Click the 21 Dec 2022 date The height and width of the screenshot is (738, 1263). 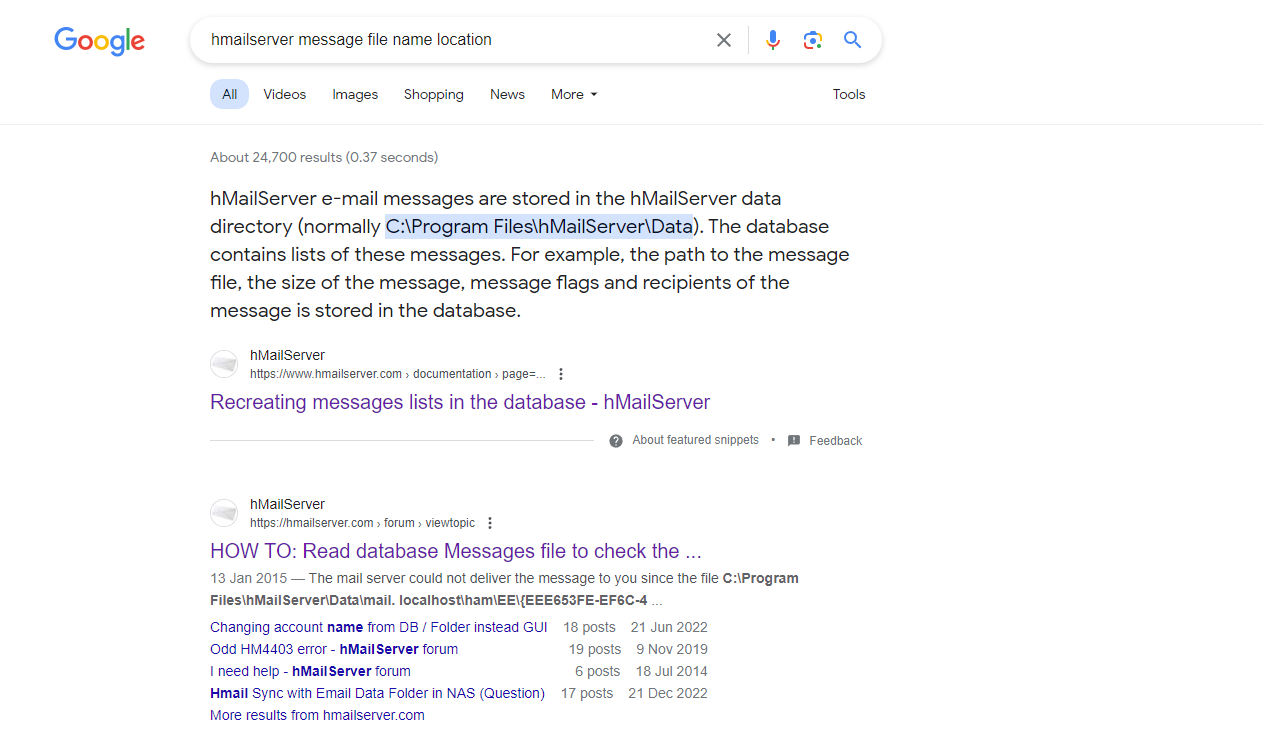coord(668,693)
